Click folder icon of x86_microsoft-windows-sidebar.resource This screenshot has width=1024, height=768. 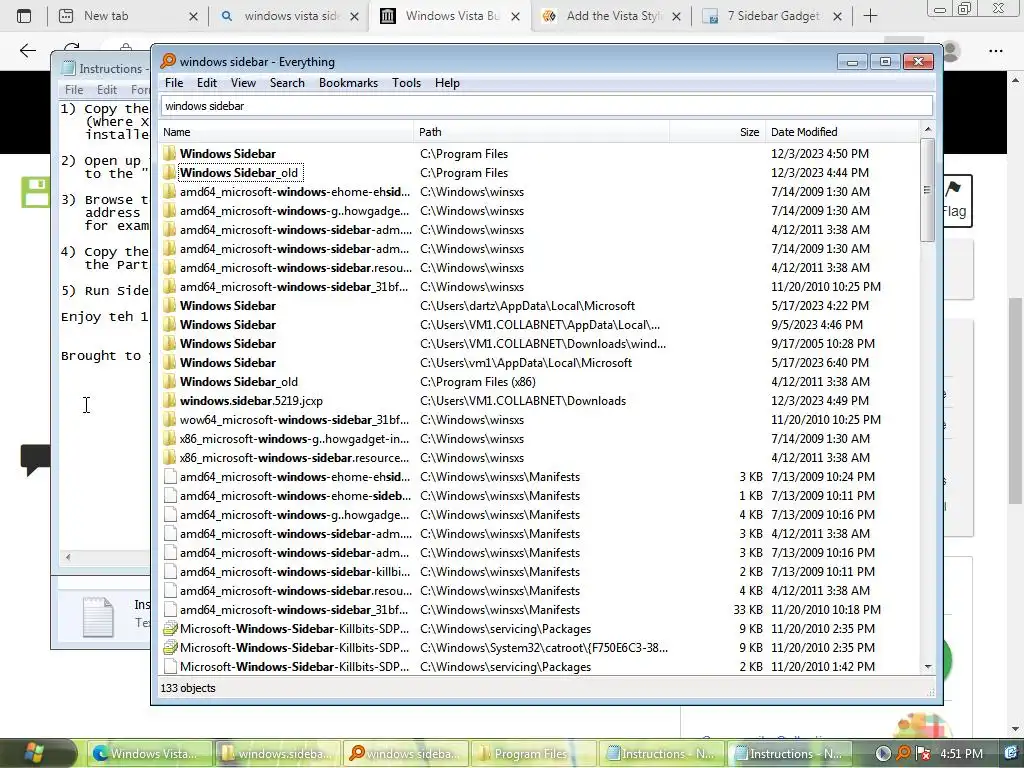pos(170,458)
